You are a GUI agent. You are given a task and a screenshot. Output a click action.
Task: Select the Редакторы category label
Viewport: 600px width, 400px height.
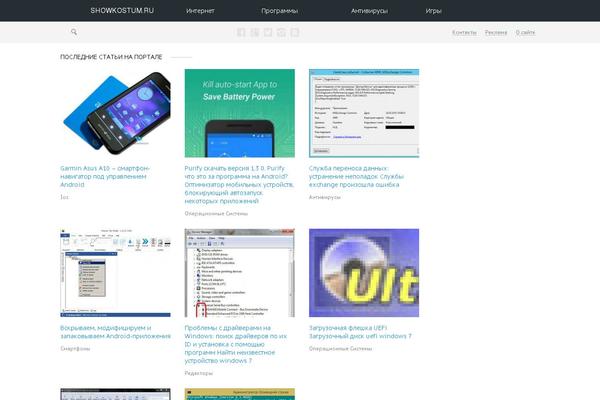(199, 373)
